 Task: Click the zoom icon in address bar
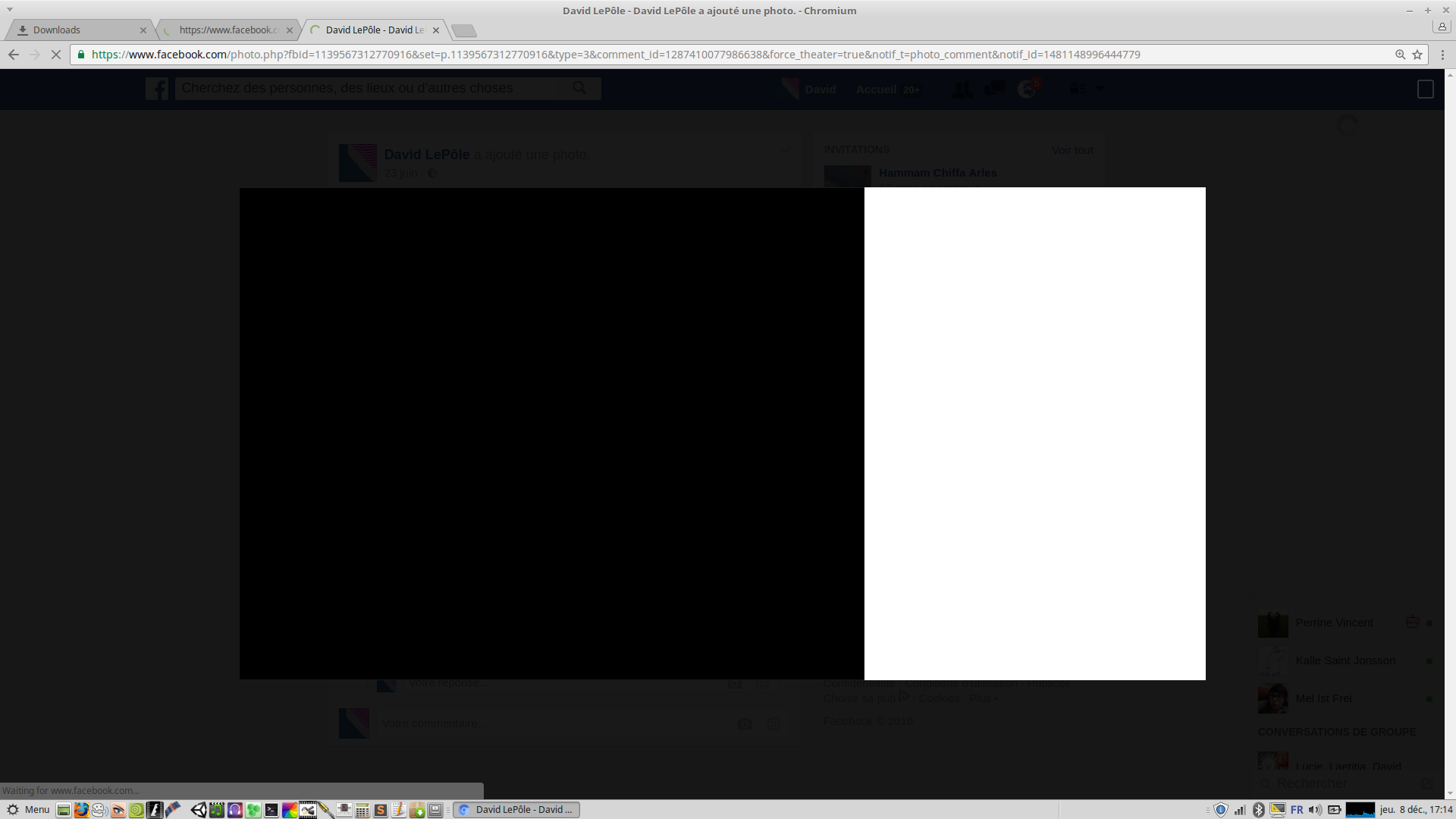click(1400, 55)
